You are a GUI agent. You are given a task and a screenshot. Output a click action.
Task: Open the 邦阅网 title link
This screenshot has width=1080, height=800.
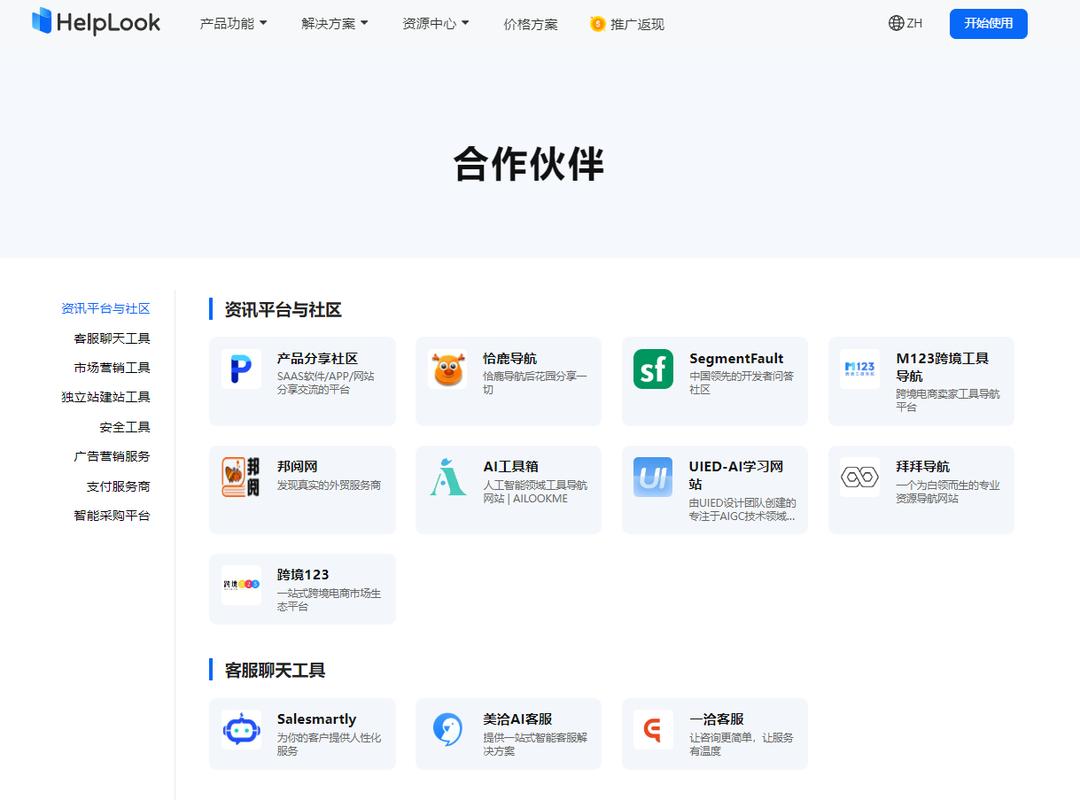coord(297,466)
